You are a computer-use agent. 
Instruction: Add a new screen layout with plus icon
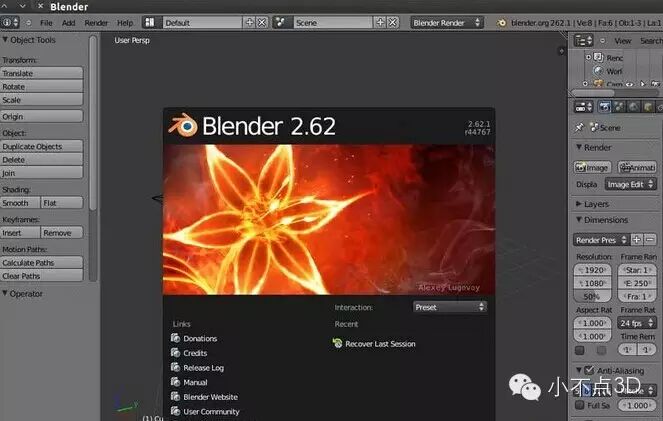point(249,22)
